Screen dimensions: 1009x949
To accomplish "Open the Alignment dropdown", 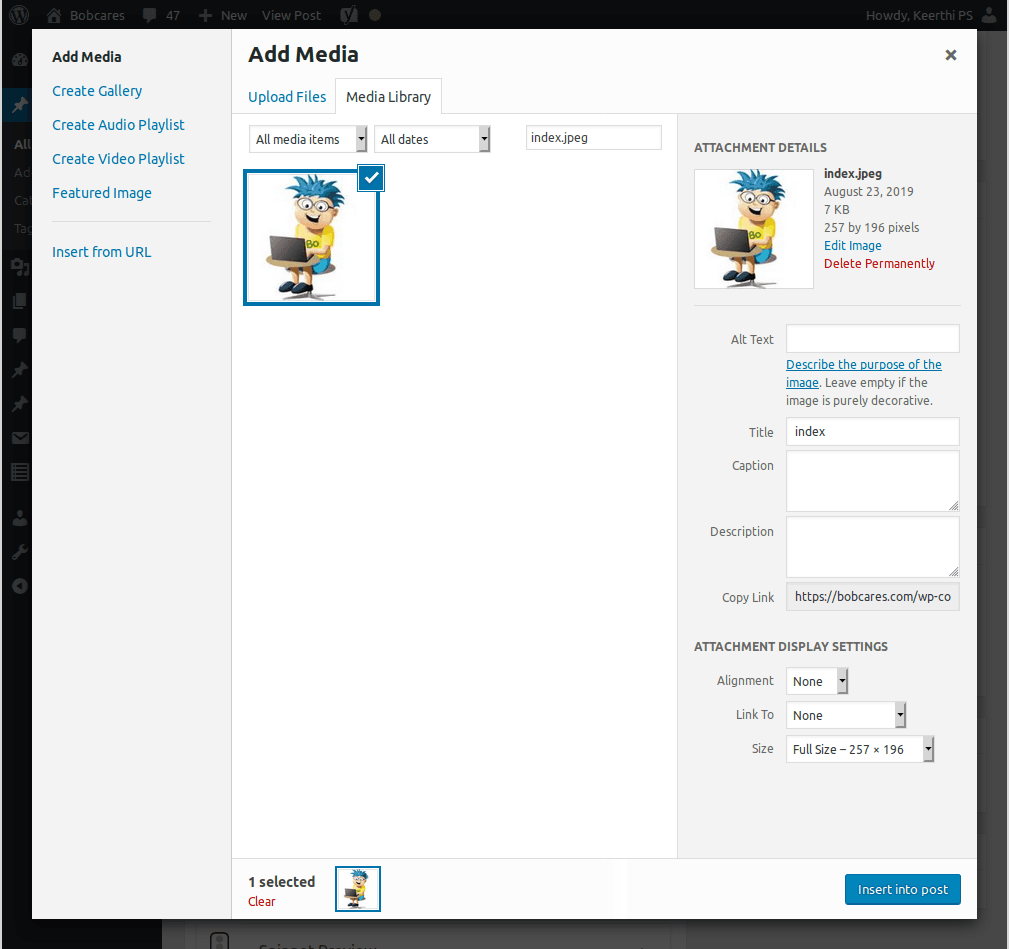I will (x=817, y=681).
